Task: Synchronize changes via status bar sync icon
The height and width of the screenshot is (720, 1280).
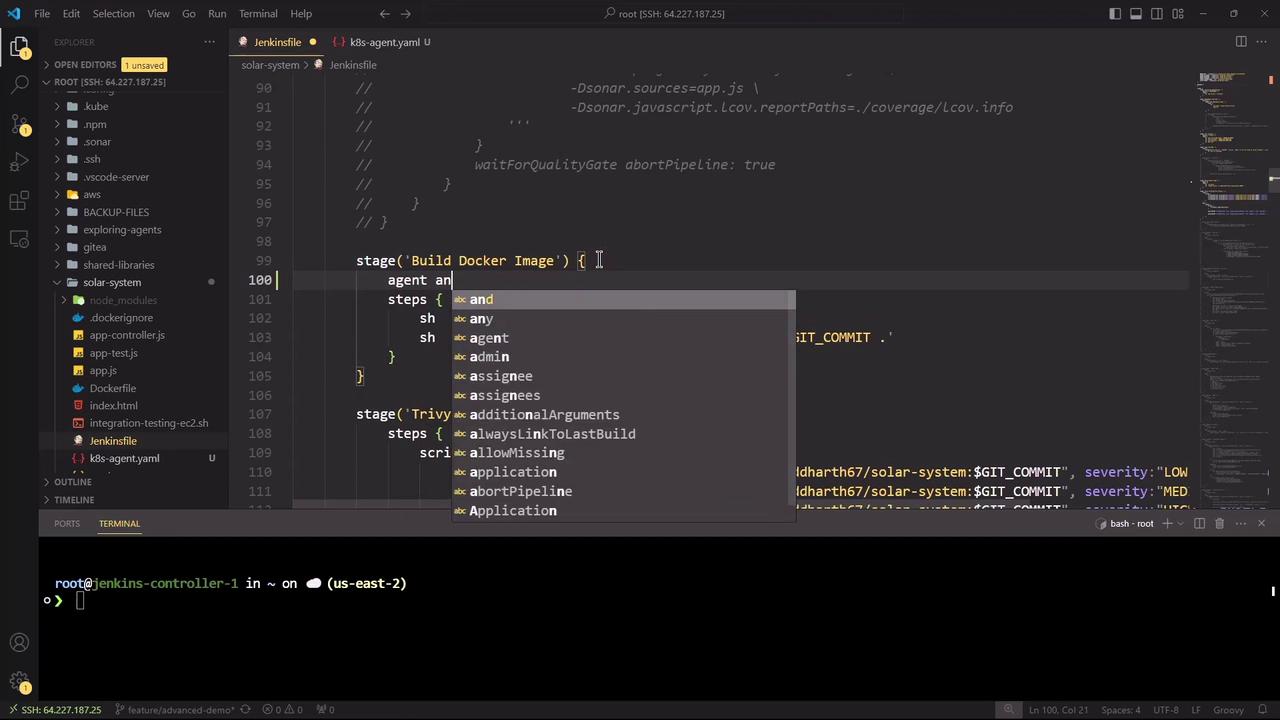Action: 245,710
